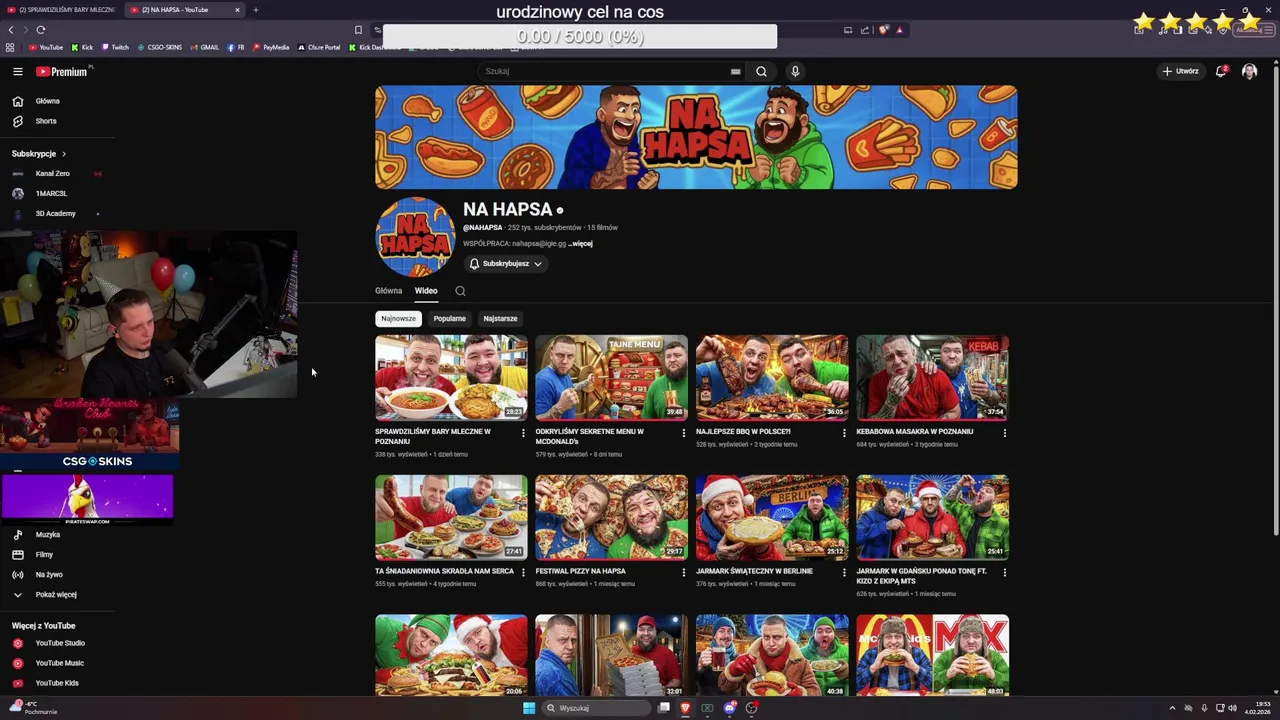Expand channel description via ...więcej
1280x720 pixels.
click(581, 243)
